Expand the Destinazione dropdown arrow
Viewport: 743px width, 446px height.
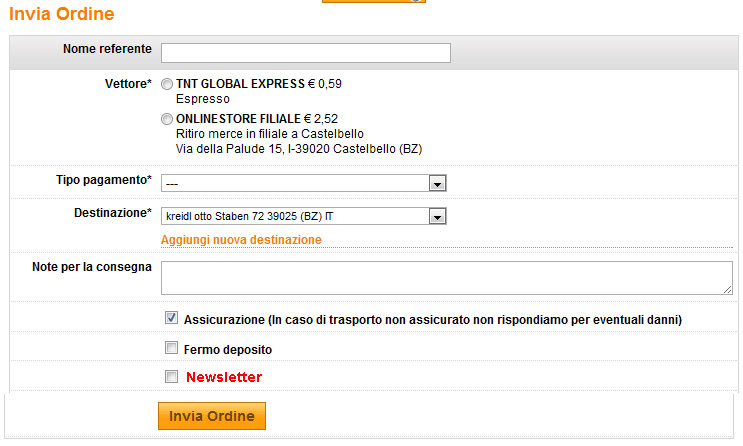[437, 216]
